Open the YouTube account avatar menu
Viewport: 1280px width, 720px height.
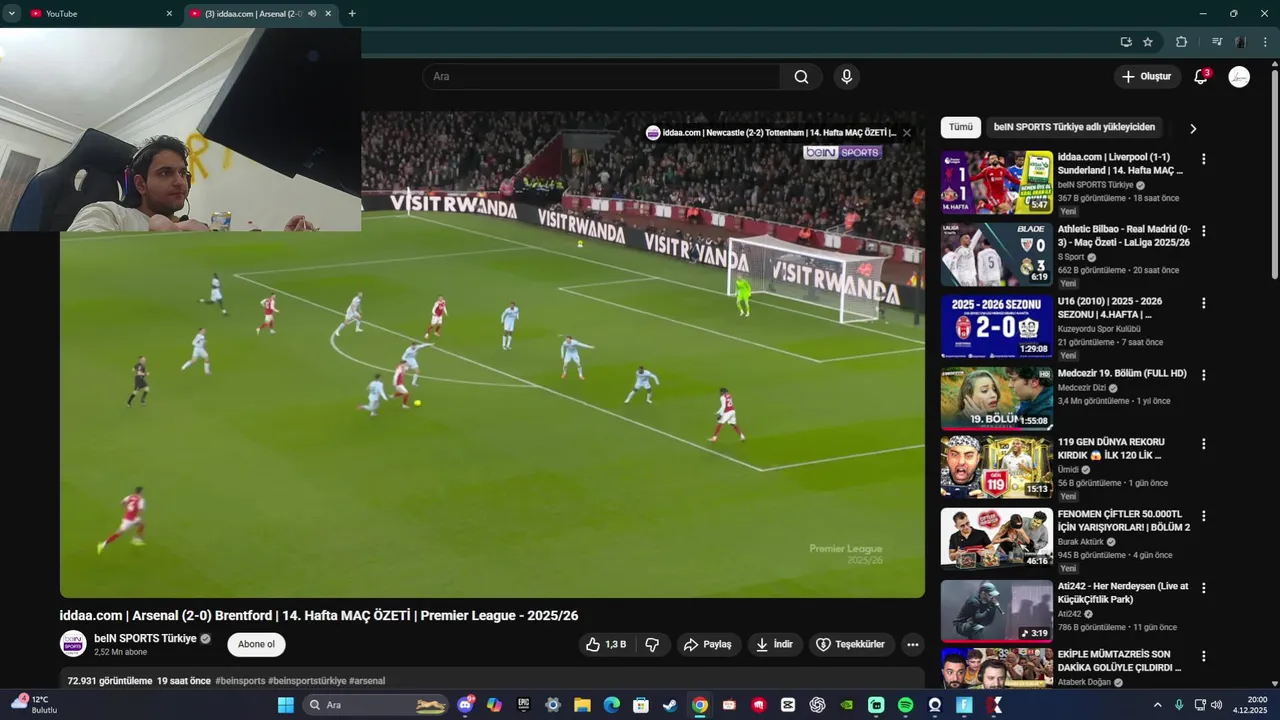point(1239,77)
